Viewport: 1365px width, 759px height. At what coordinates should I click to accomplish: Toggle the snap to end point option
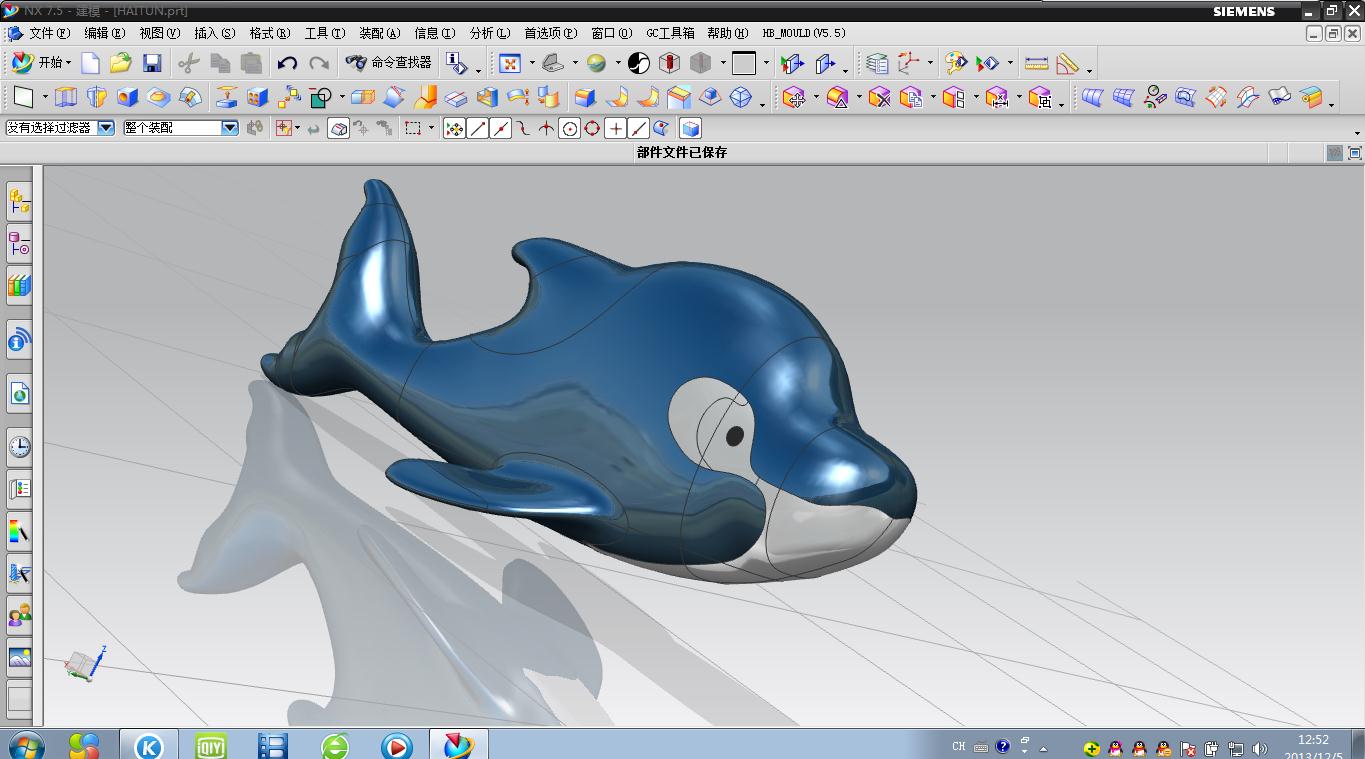[478, 128]
